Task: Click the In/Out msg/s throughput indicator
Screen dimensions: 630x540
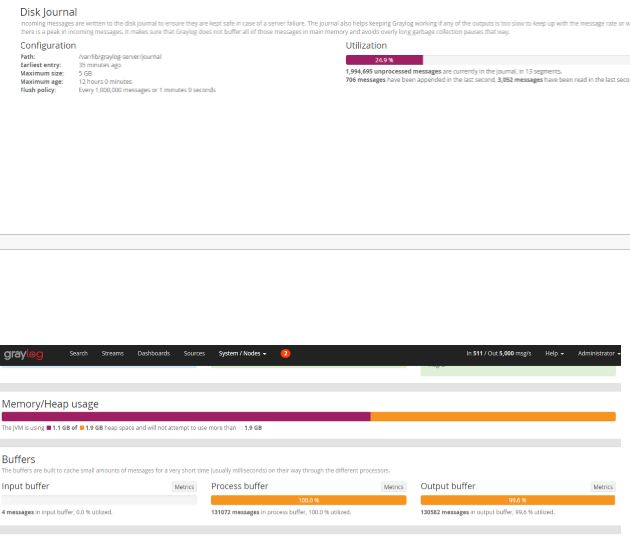Action: (x=499, y=354)
